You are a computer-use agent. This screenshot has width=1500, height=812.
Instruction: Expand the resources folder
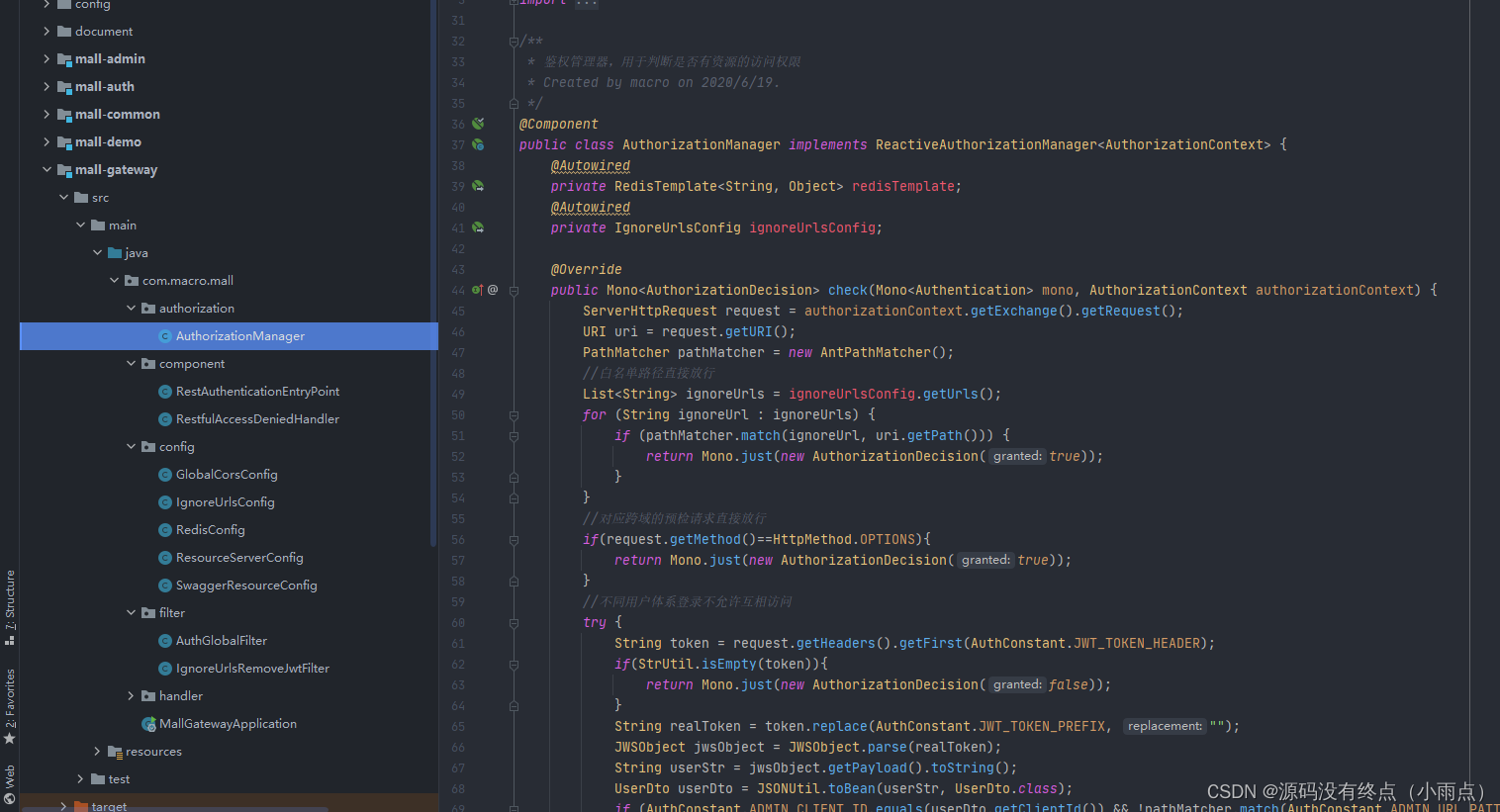[97, 752]
